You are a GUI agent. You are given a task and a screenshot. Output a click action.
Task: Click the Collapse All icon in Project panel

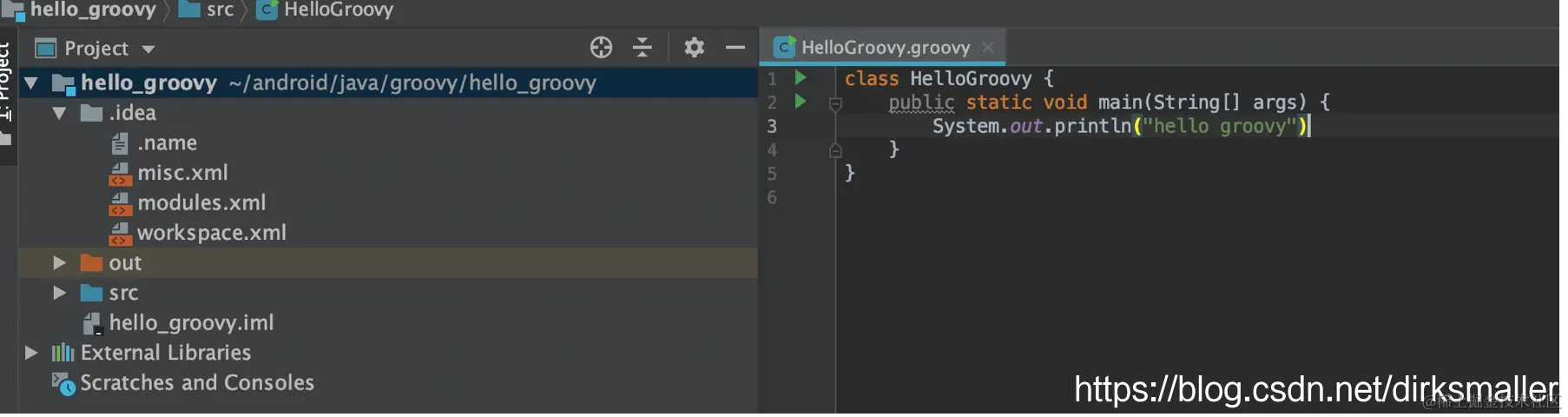[642, 47]
